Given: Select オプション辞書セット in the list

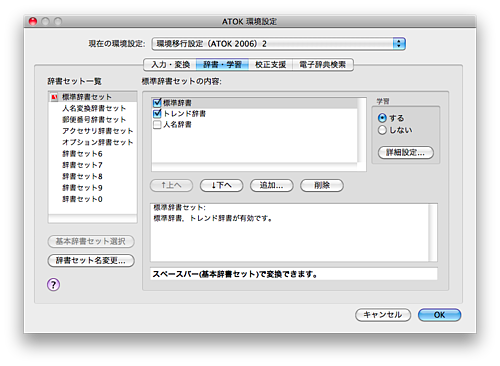Looking at the screenshot, I should tap(93, 142).
